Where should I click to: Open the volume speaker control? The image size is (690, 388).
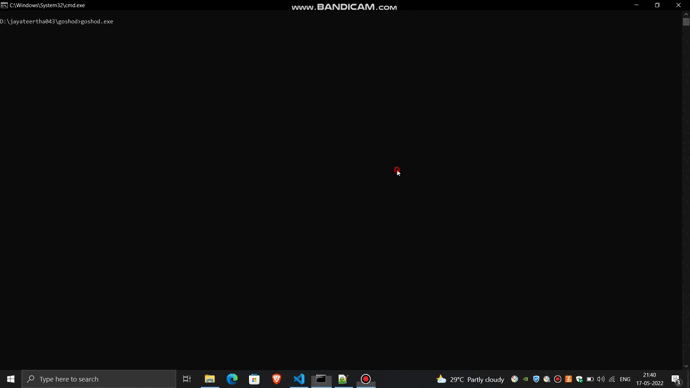[601, 379]
